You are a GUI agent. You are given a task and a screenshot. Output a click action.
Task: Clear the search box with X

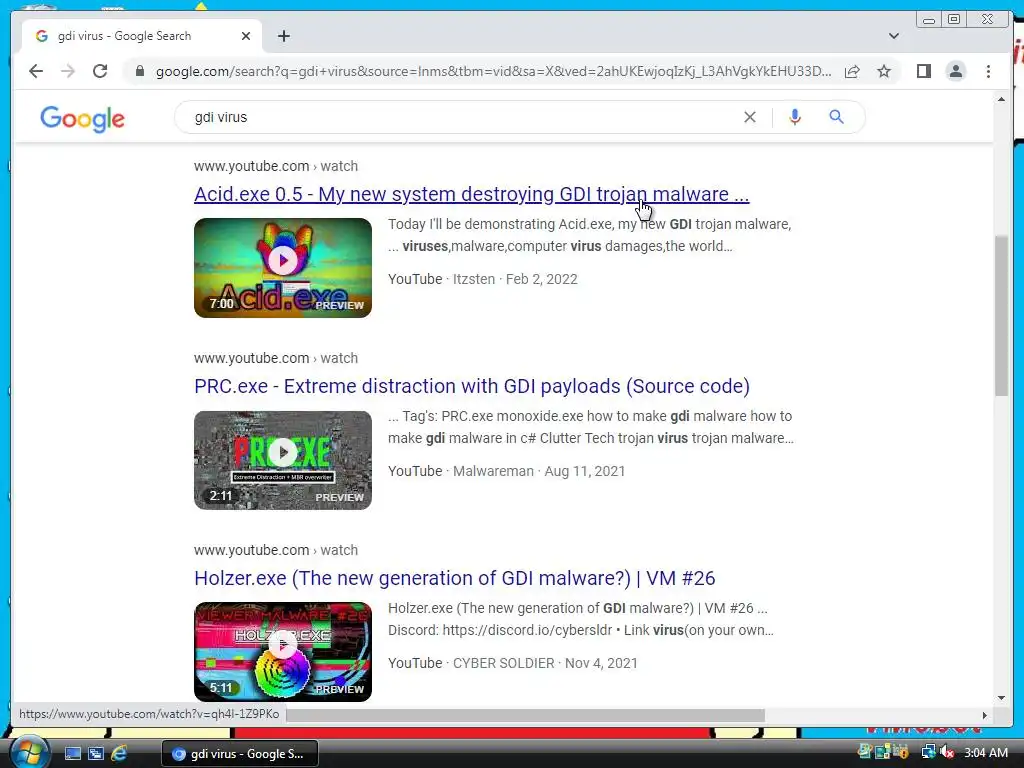[x=750, y=117]
